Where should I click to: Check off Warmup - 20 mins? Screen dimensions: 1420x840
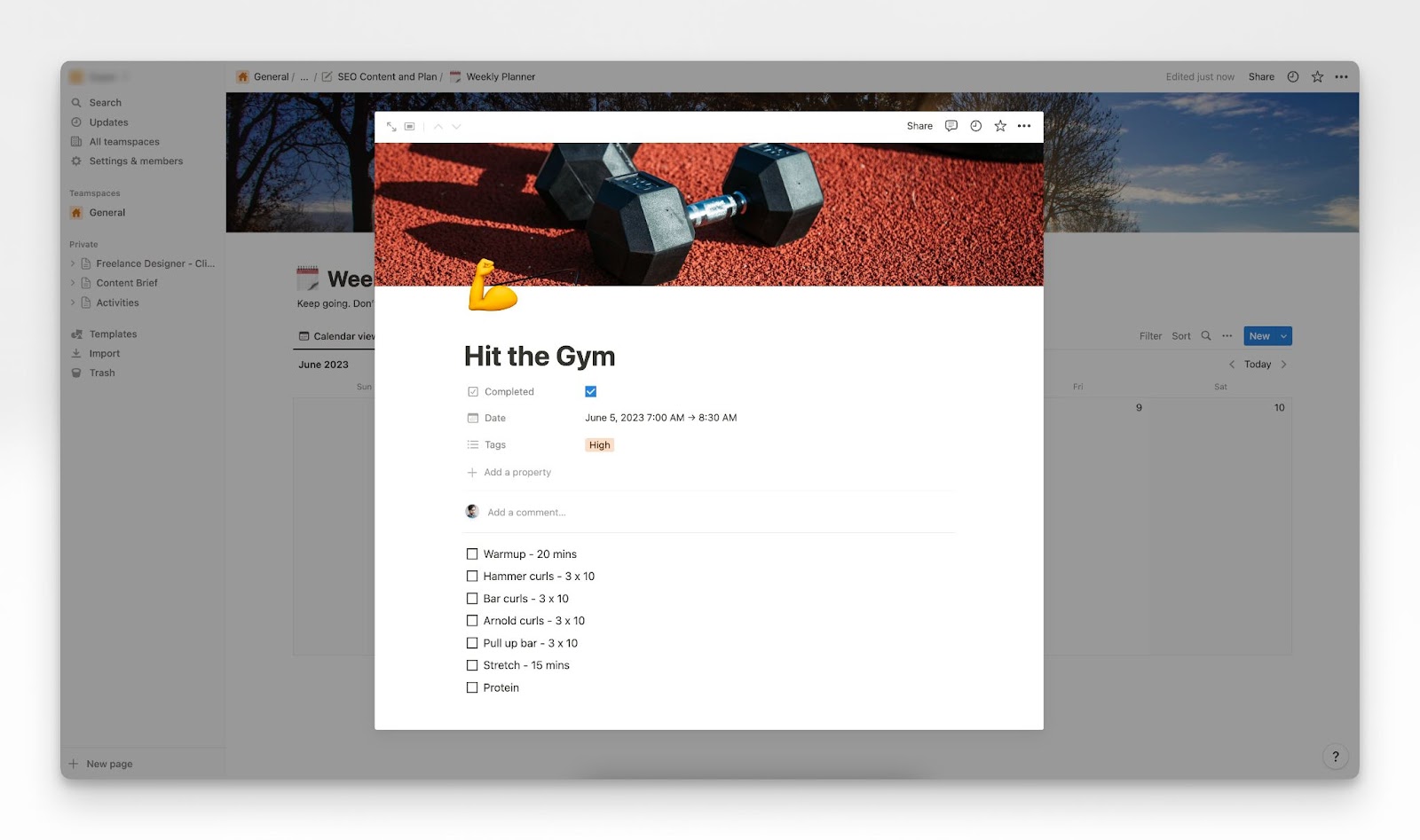[x=472, y=554]
